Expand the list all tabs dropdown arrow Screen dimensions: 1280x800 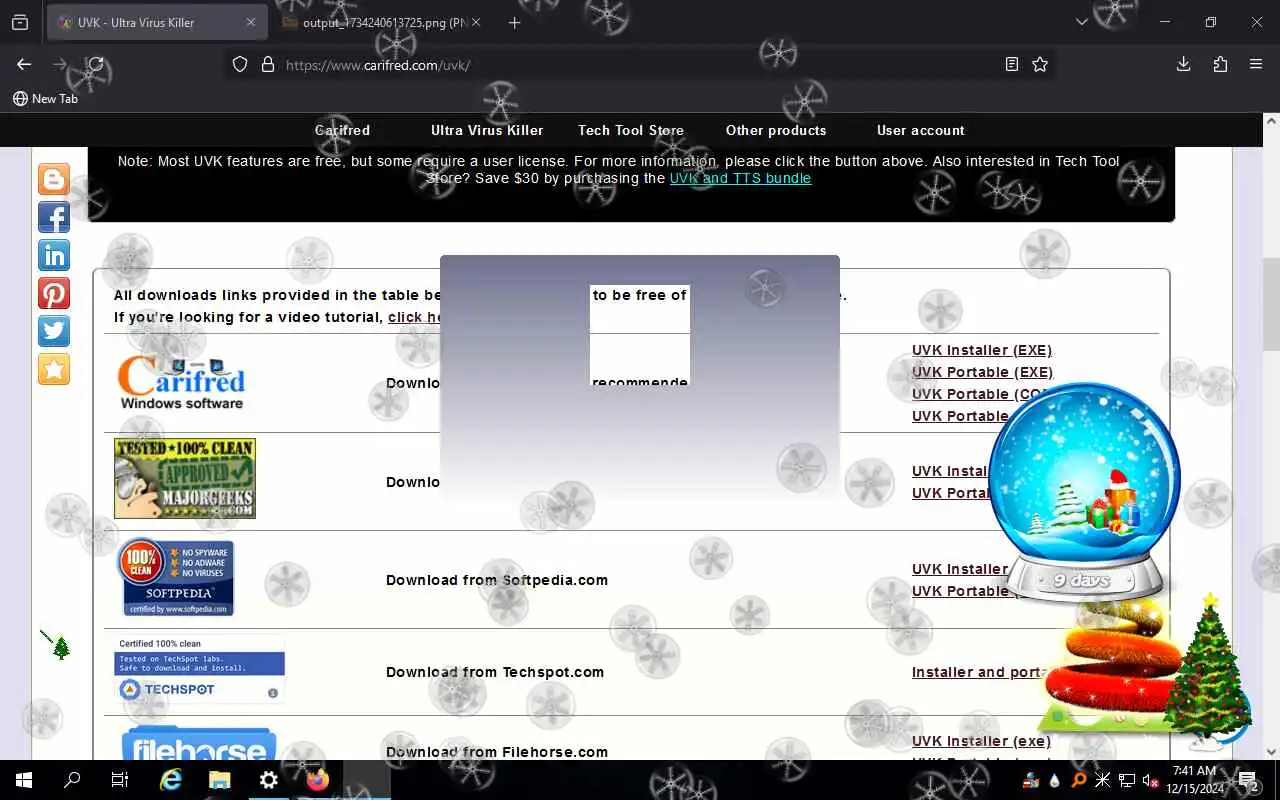point(1081,22)
